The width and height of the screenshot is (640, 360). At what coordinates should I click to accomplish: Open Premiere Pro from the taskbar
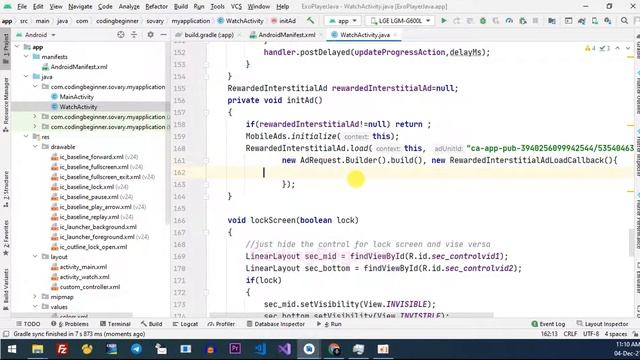pyautogui.click(x=235, y=349)
